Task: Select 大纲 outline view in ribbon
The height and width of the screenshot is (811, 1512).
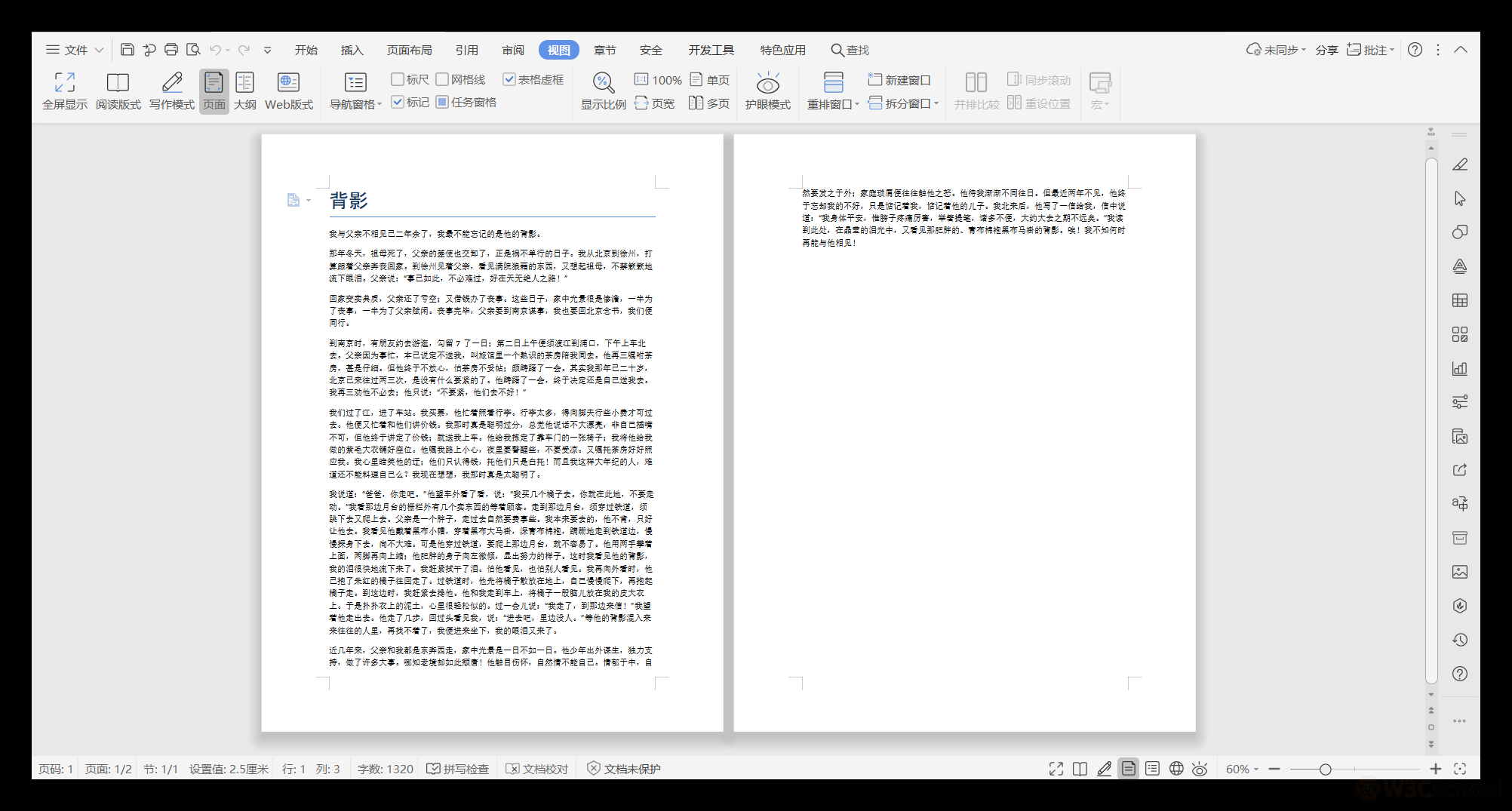Action: [x=245, y=91]
